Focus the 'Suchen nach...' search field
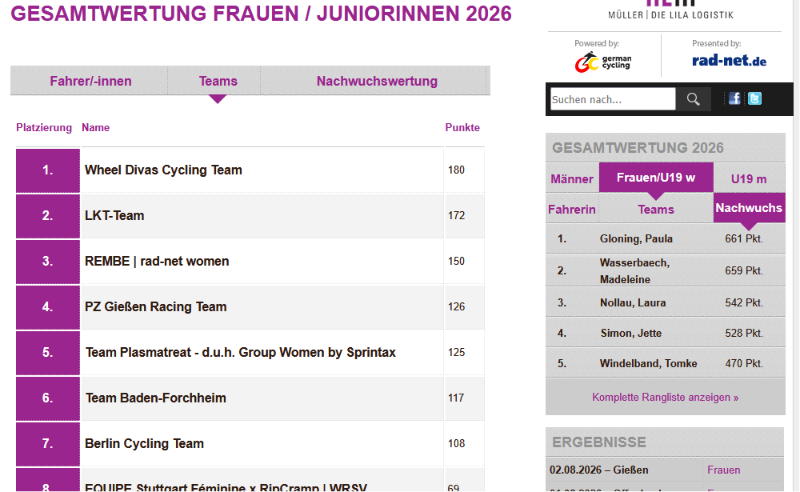The height and width of the screenshot is (492, 800). coord(613,99)
